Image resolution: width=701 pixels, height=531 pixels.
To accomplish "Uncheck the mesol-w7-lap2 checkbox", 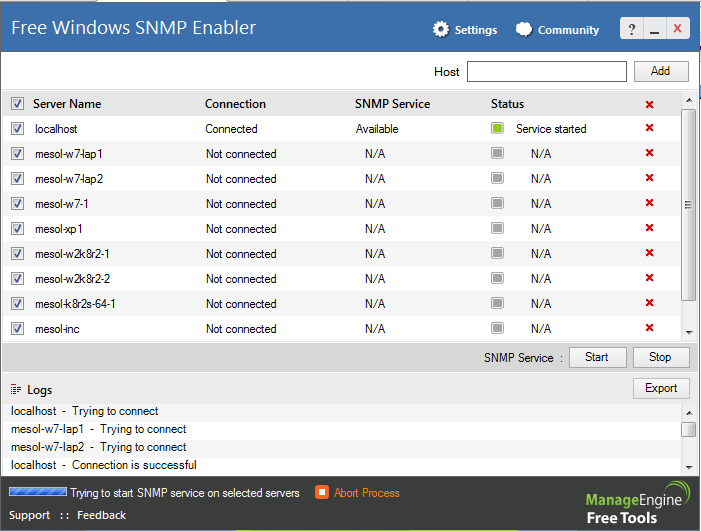I will (x=17, y=179).
